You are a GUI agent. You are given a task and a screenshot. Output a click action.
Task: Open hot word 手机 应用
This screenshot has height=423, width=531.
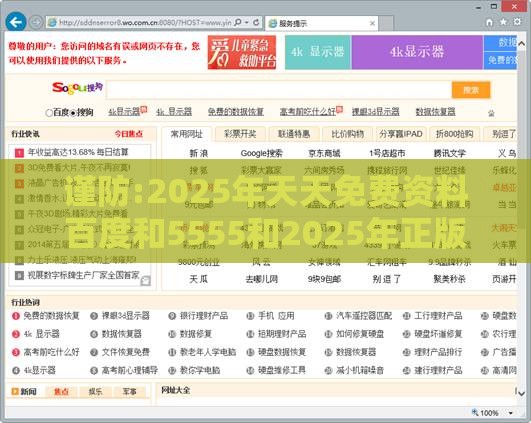[276, 316]
